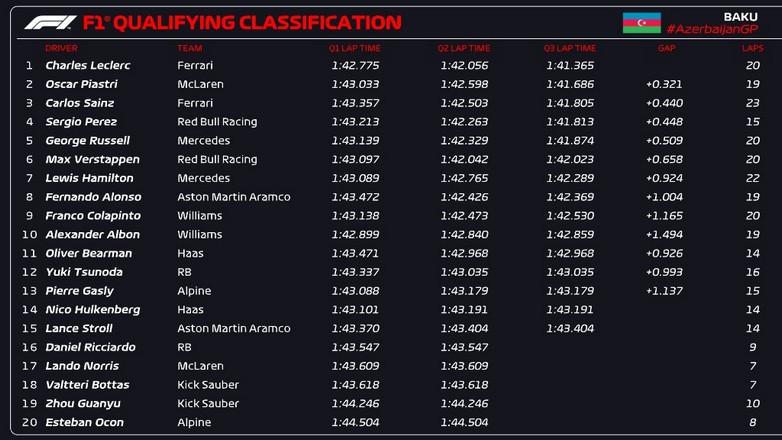The image size is (782, 440).
Task: Click driver name Charles Leclerc
Action: tap(88, 66)
